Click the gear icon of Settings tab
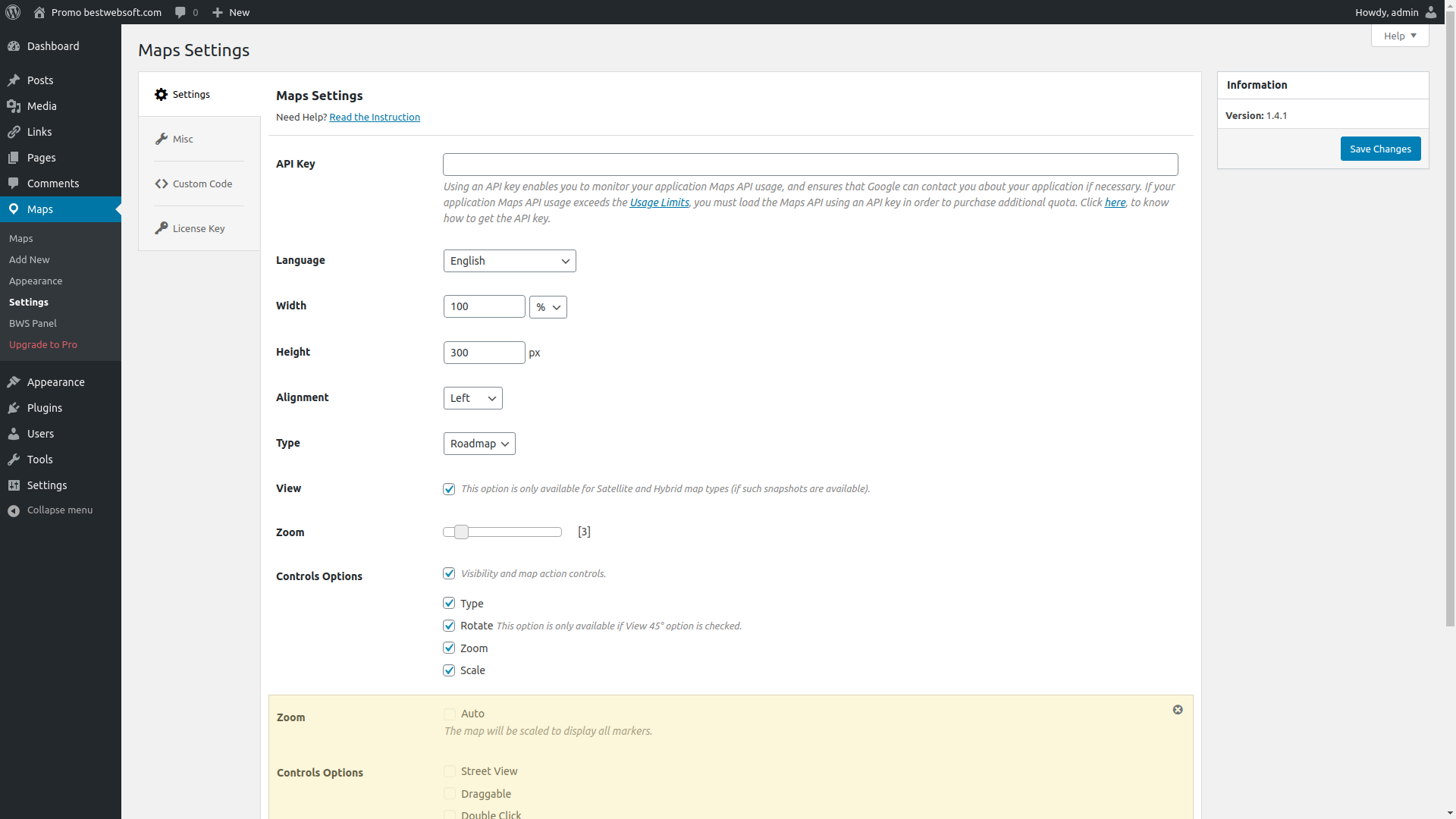The height and width of the screenshot is (819, 1456). point(161,95)
